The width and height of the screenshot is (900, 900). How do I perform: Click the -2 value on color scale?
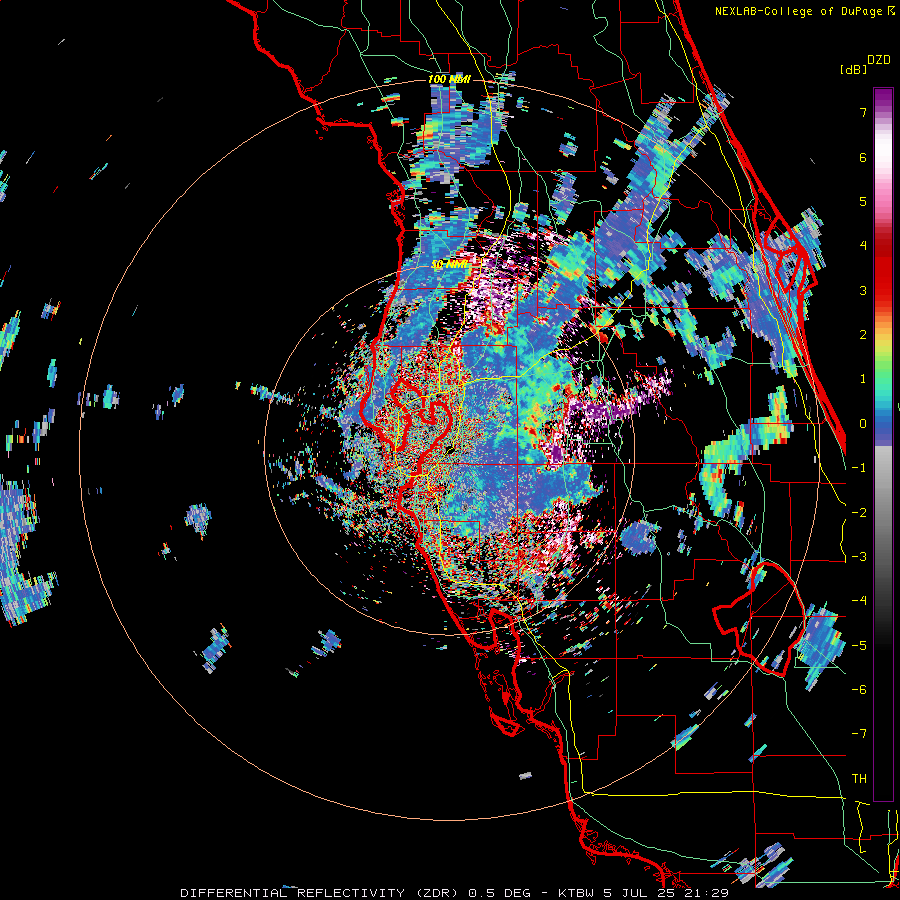859,513
